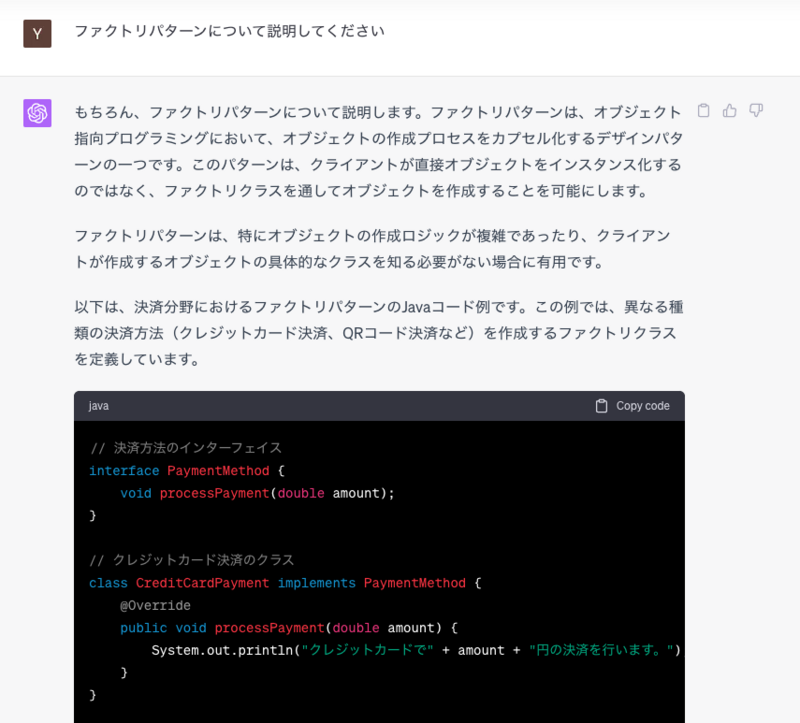Screen dimensions: 800x723
Task: Click the CreditCardPayment class name in code
Action: (203, 583)
